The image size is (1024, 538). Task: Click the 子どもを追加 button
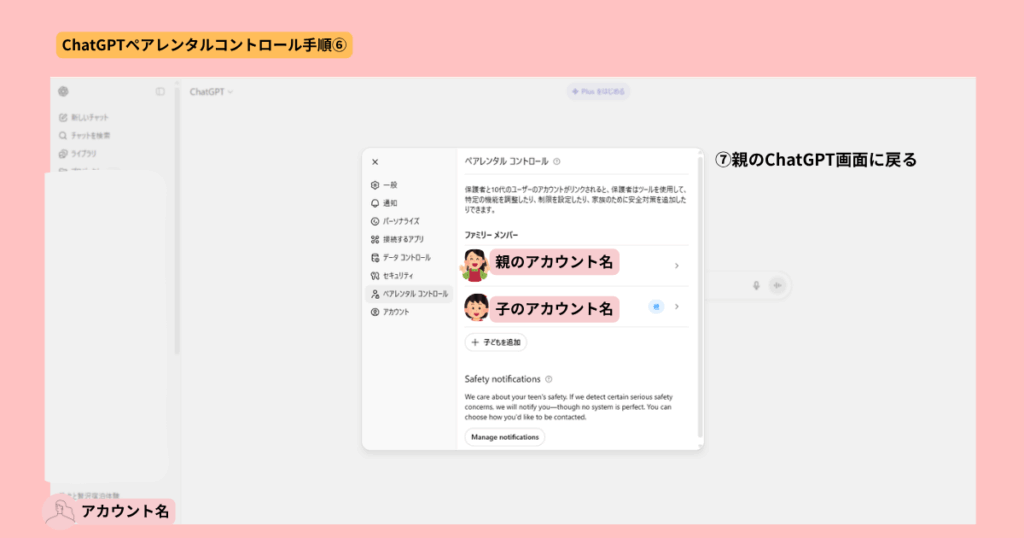(x=496, y=342)
